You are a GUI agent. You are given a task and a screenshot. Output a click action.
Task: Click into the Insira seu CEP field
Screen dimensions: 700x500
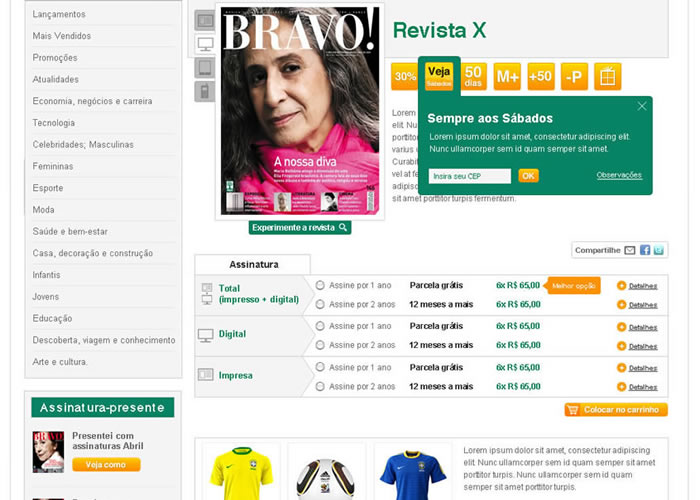(x=470, y=176)
